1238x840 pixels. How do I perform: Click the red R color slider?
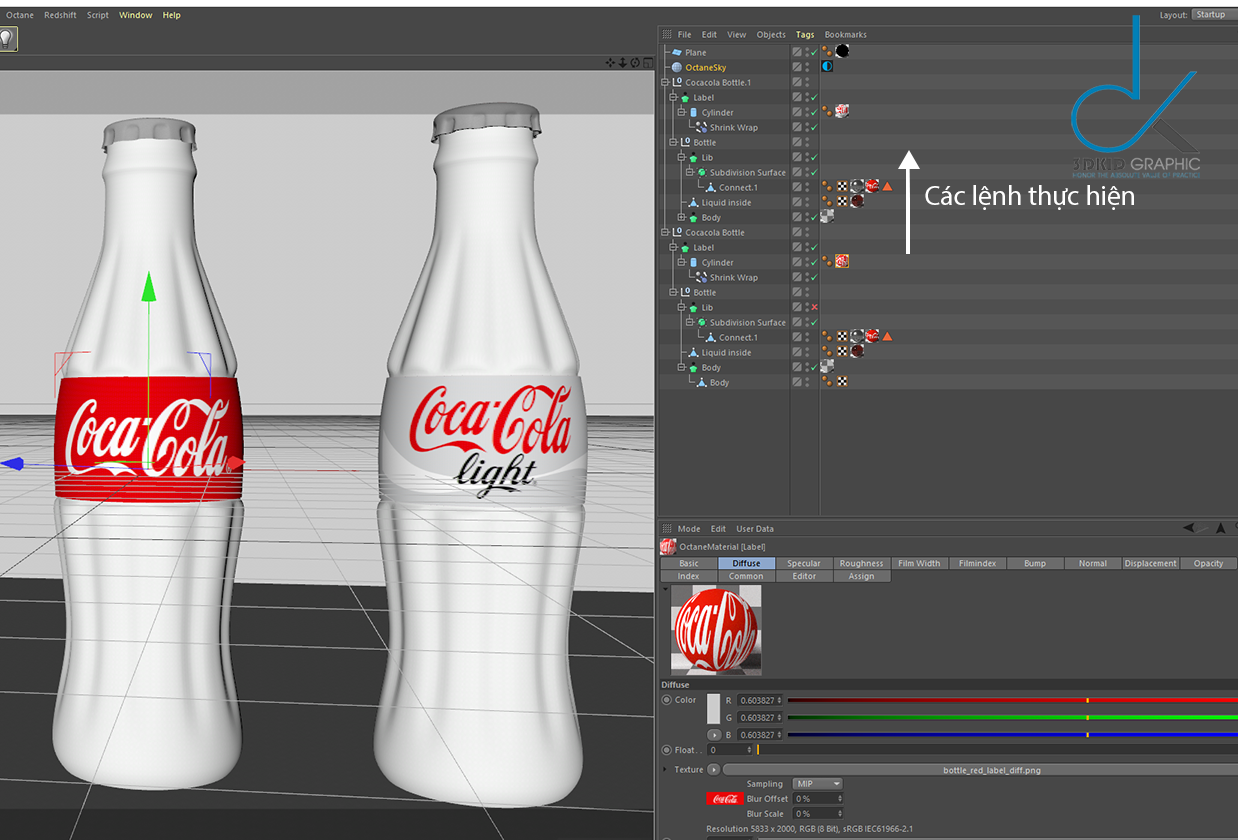coord(1010,700)
